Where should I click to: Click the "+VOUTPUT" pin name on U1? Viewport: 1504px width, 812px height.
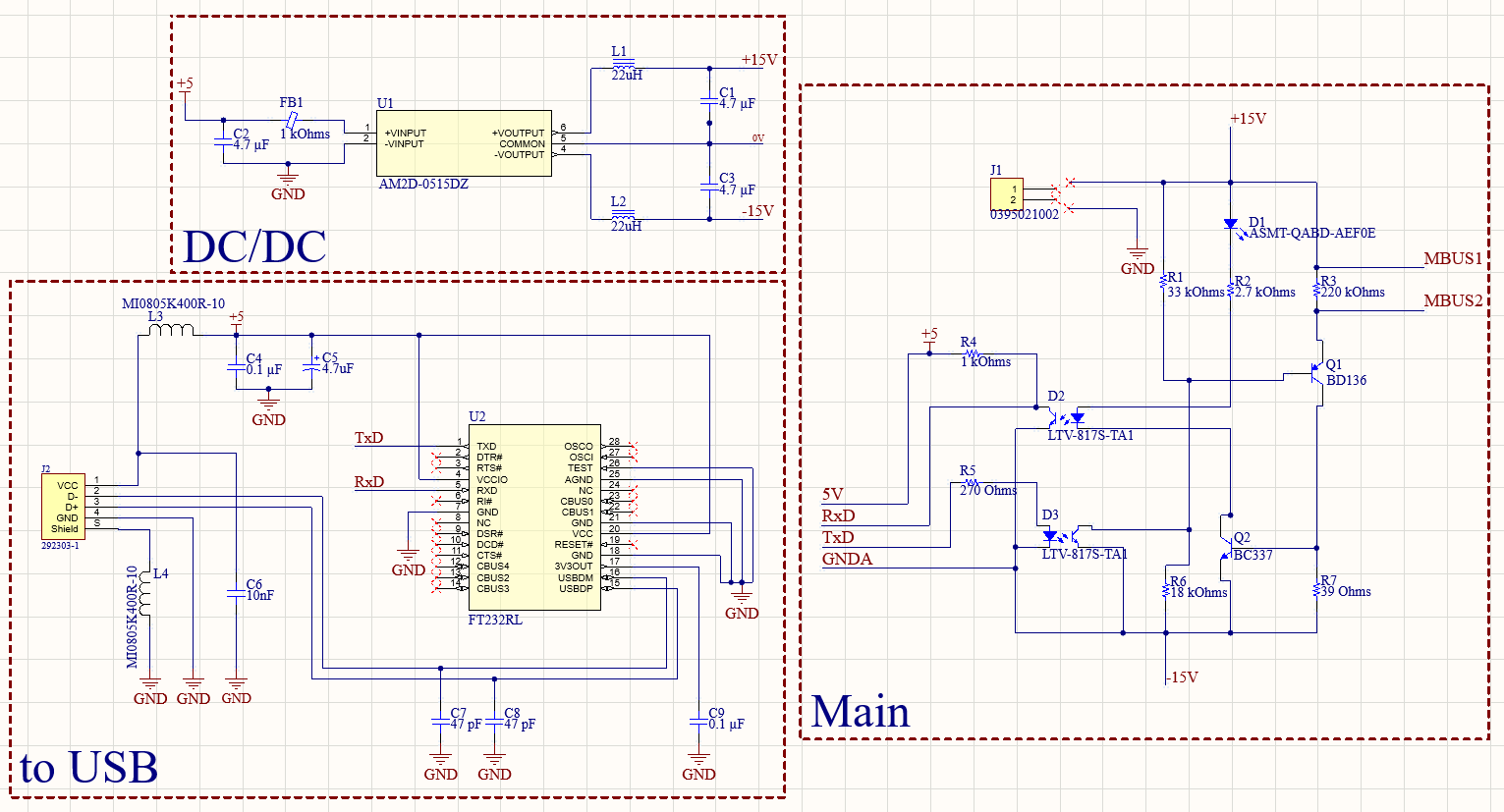tap(518, 133)
